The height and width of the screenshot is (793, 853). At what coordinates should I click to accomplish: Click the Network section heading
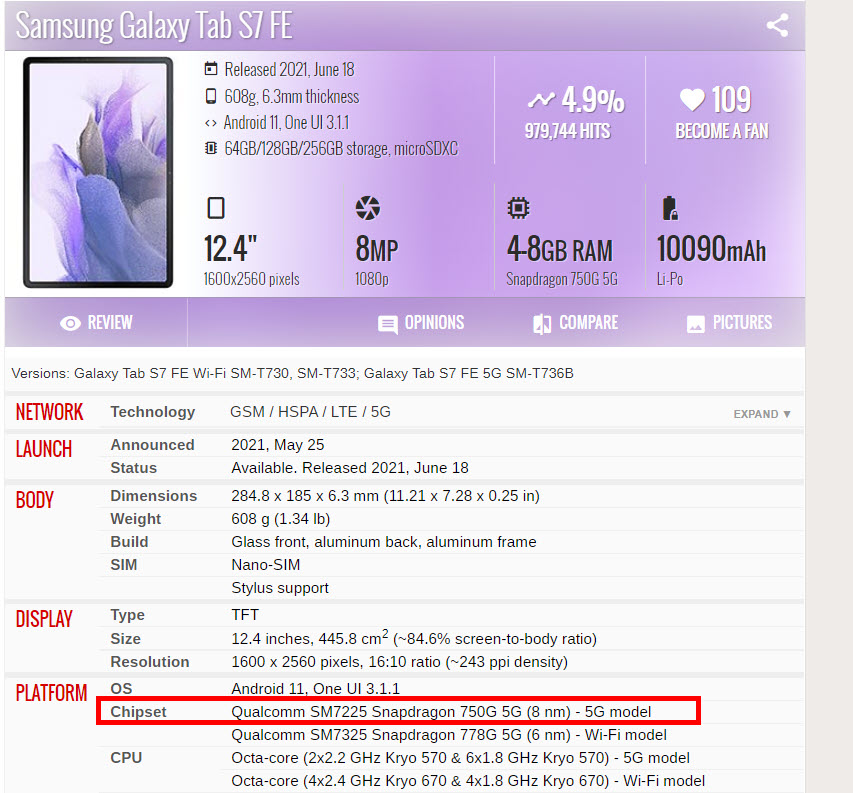point(50,412)
